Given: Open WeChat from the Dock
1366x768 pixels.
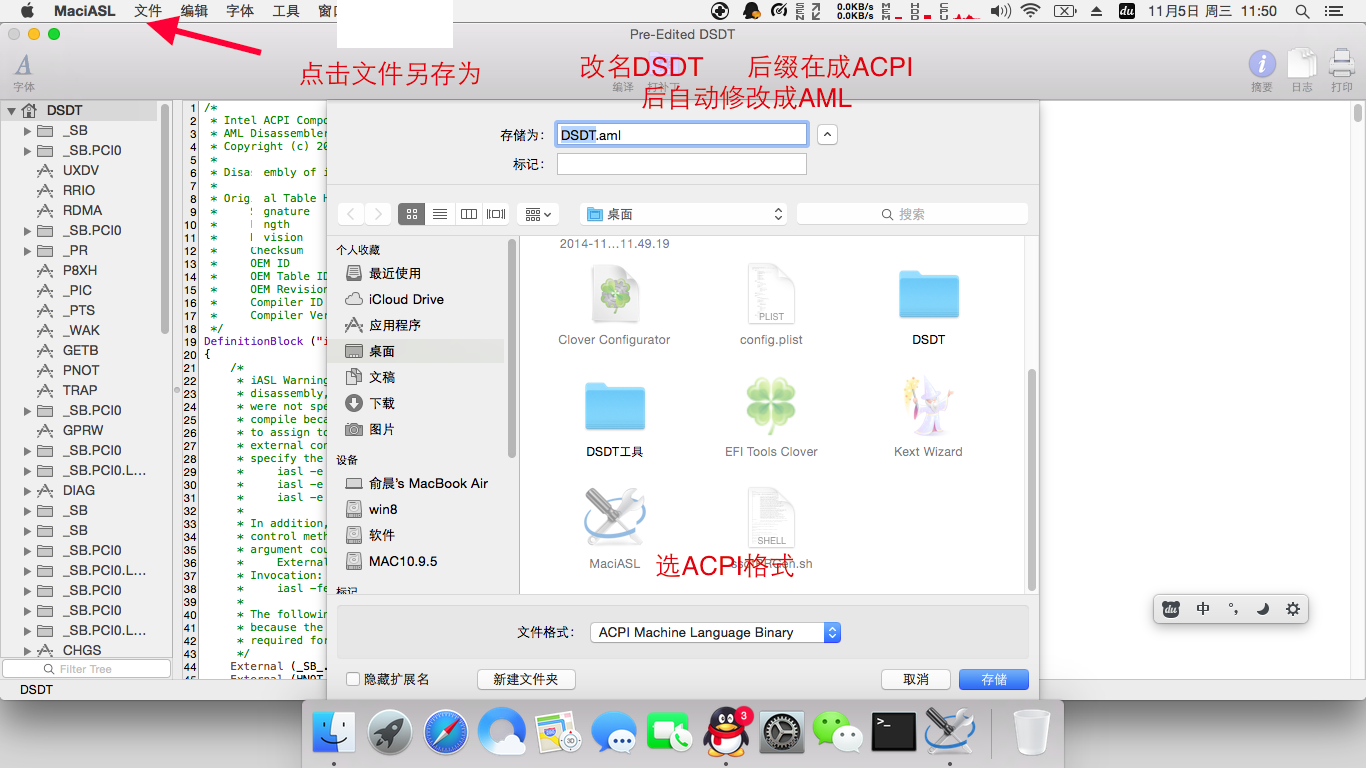Looking at the screenshot, I should pyautogui.click(x=838, y=732).
